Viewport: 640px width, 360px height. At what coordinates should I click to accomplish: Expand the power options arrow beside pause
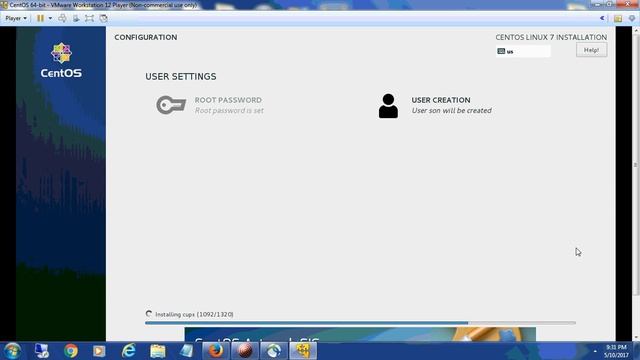click(50, 18)
